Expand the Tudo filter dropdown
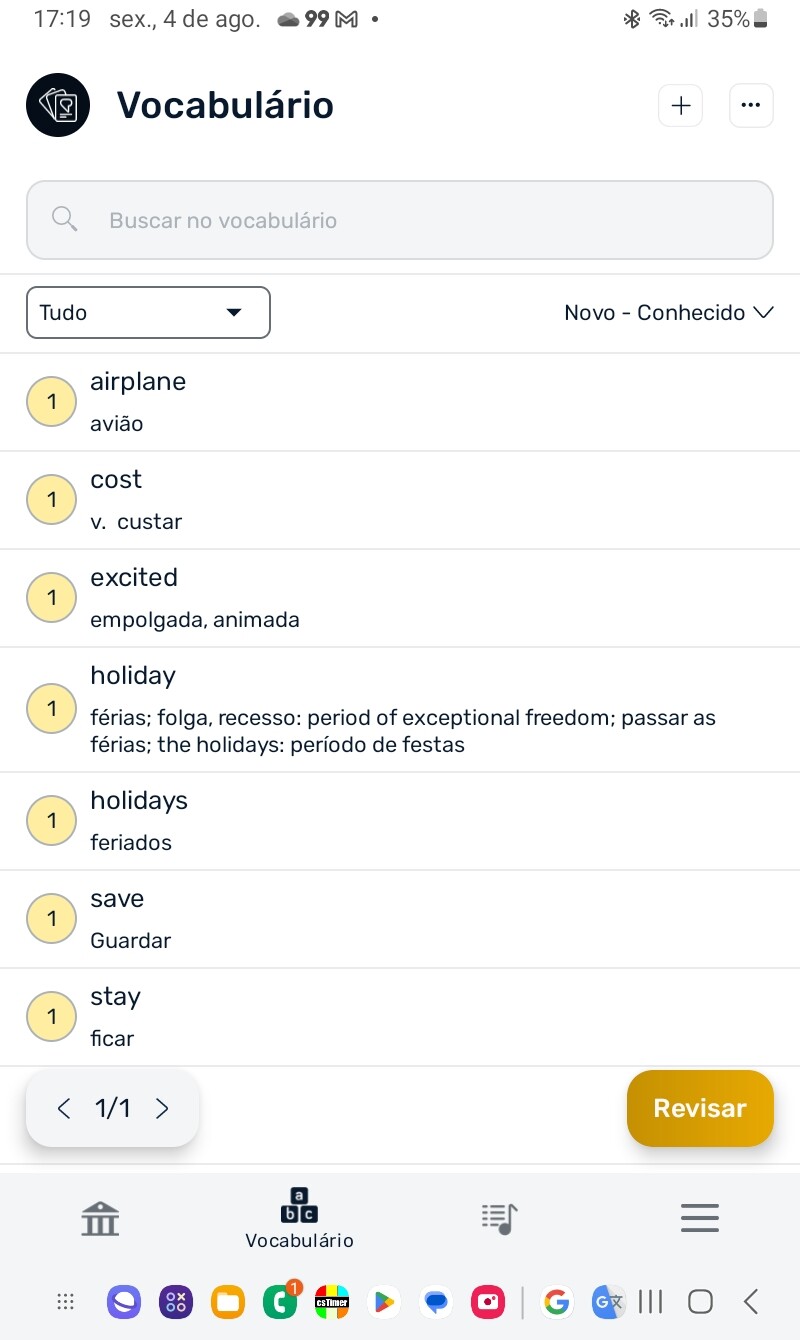 click(x=148, y=313)
